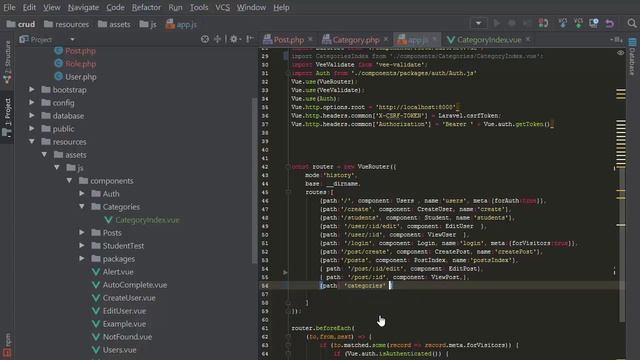The height and width of the screenshot is (360, 640).
Task: Select AutoComplete.vue file icon
Action: tap(96, 285)
